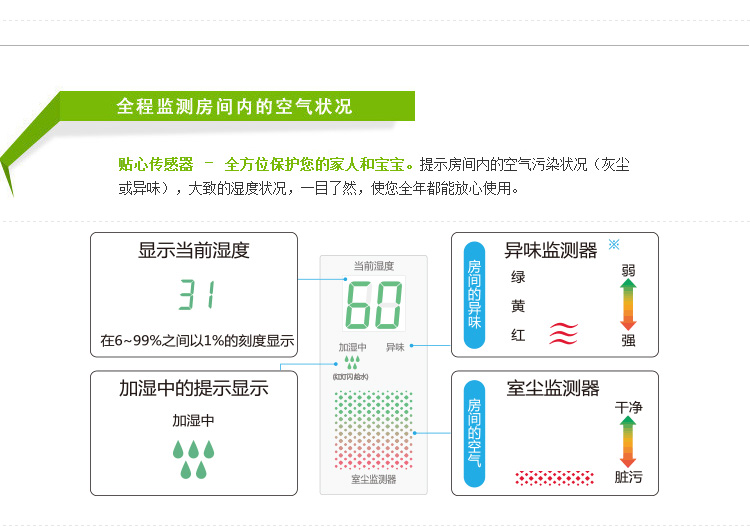Click the weak-to-strong odor gradient arrow

pos(628,304)
